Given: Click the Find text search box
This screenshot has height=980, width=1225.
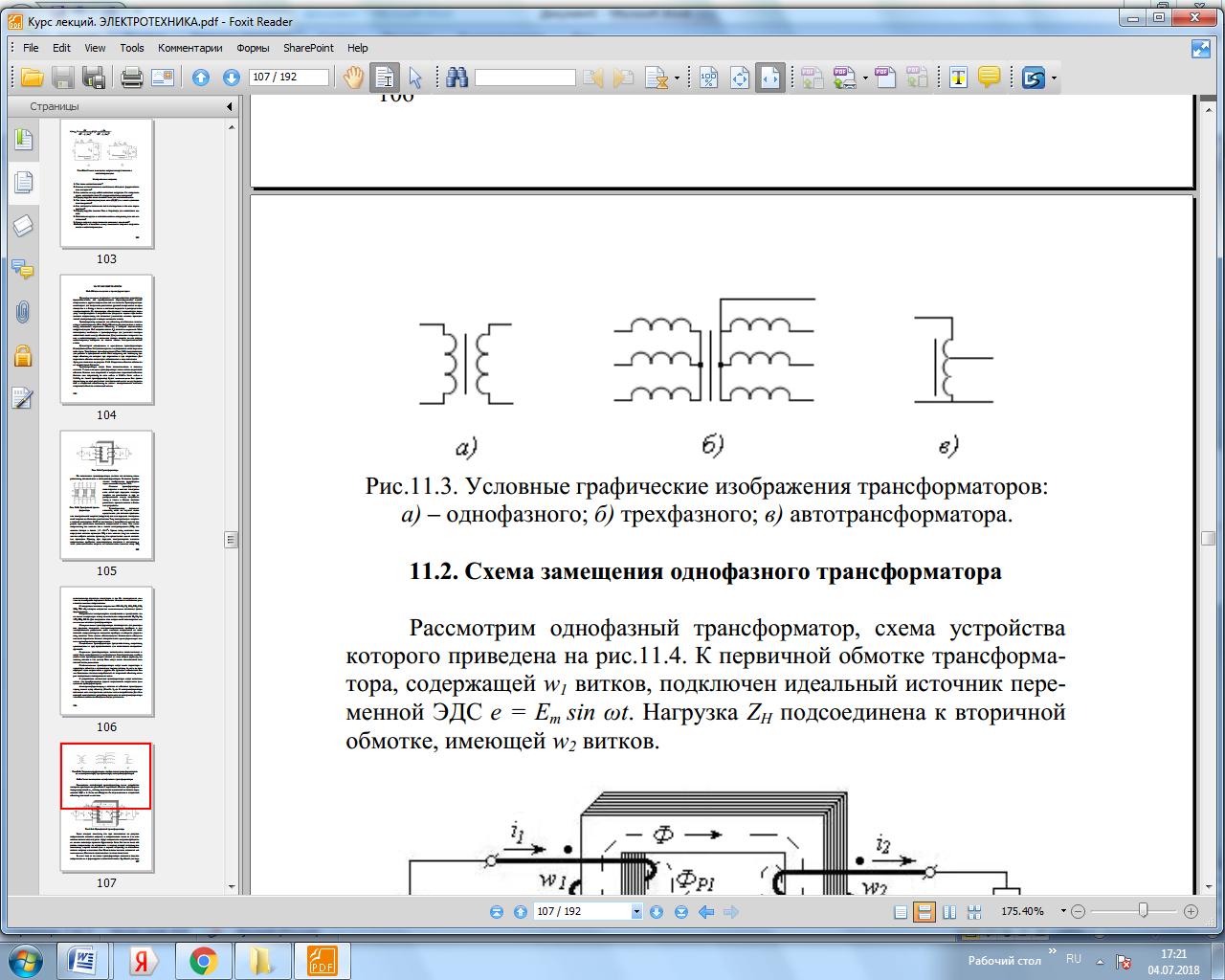Looking at the screenshot, I should 525,78.
